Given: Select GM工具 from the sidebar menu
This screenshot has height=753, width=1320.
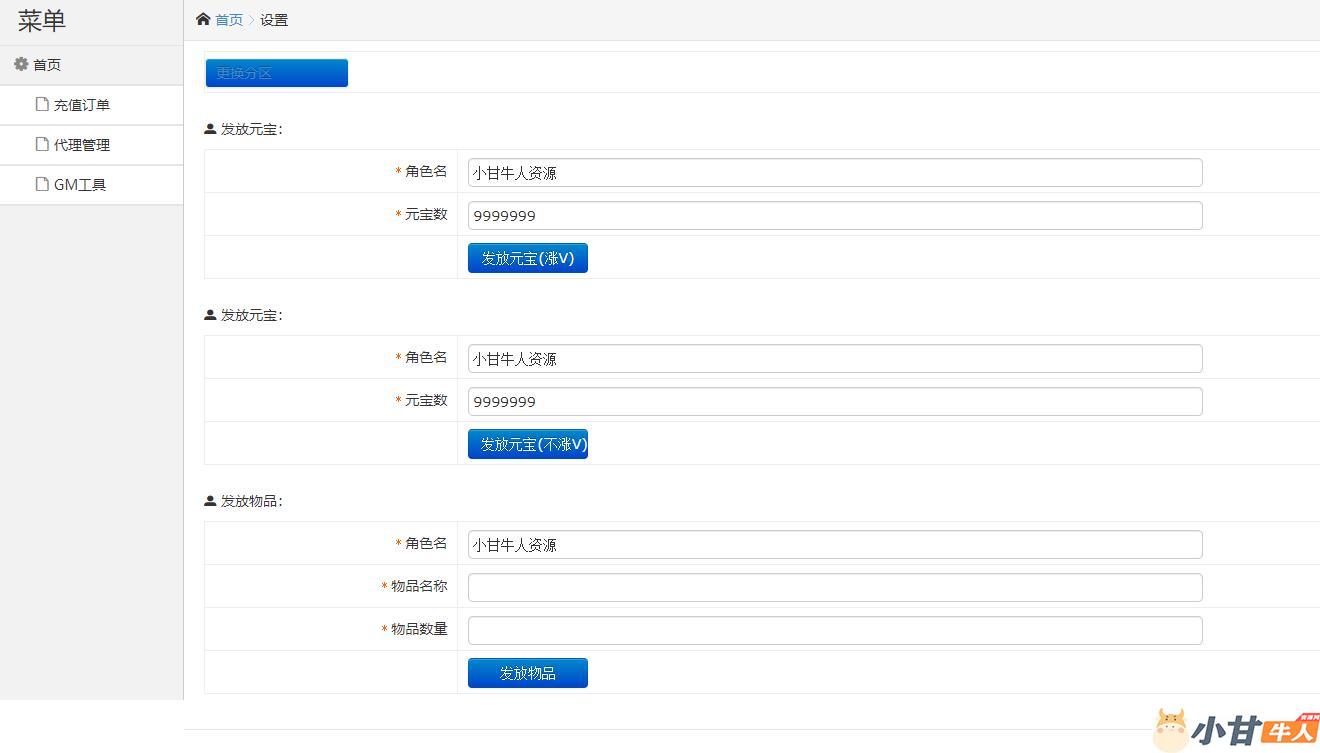Looking at the screenshot, I should [x=80, y=185].
